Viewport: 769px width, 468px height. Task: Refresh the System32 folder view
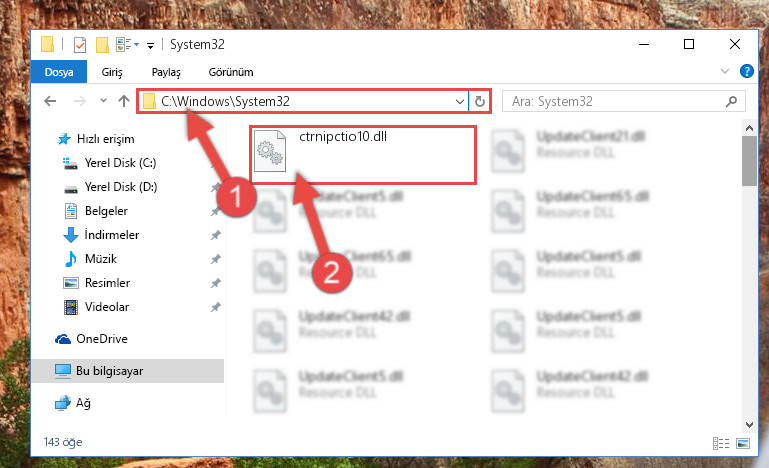pyautogui.click(x=480, y=101)
